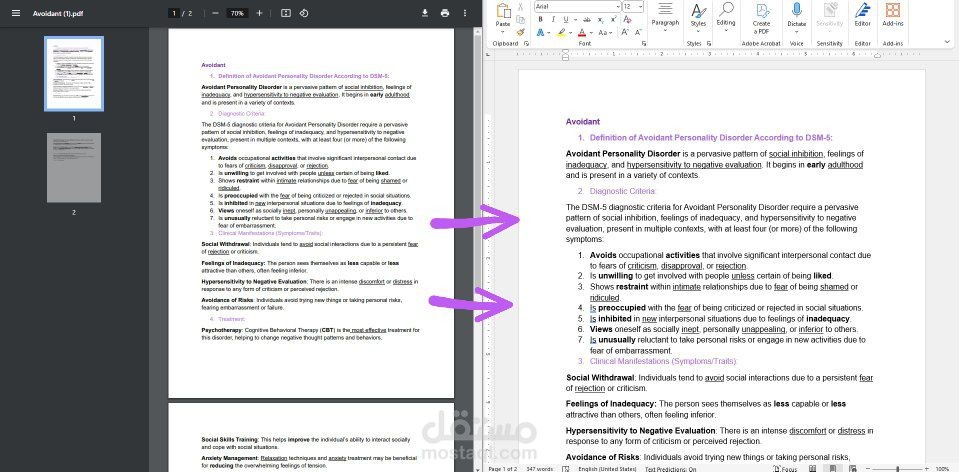Switch to Focus mode
This screenshot has width=959, height=472.
pyautogui.click(x=785, y=469)
